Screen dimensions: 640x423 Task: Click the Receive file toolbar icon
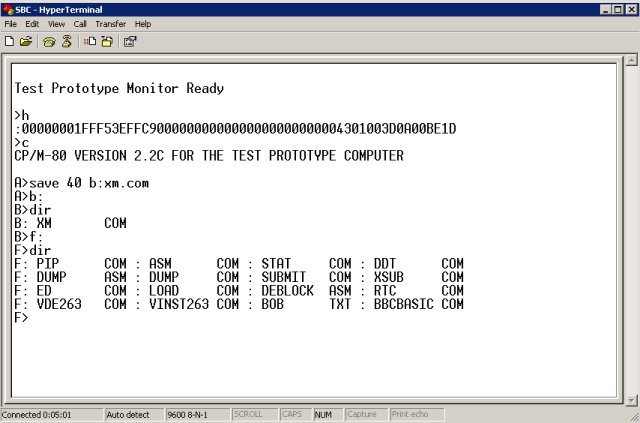click(107, 41)
